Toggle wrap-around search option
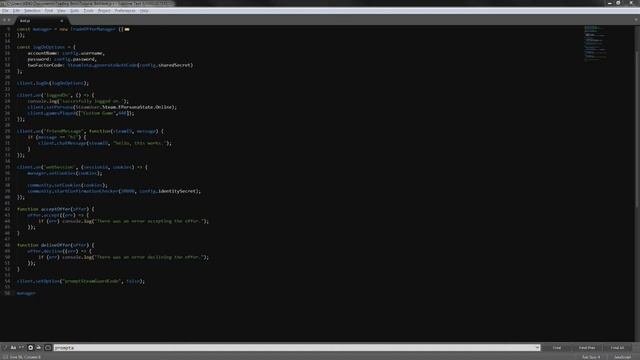The height and width of the screenshot is (360, 640). pyautogui.click(x=30, y=348)
